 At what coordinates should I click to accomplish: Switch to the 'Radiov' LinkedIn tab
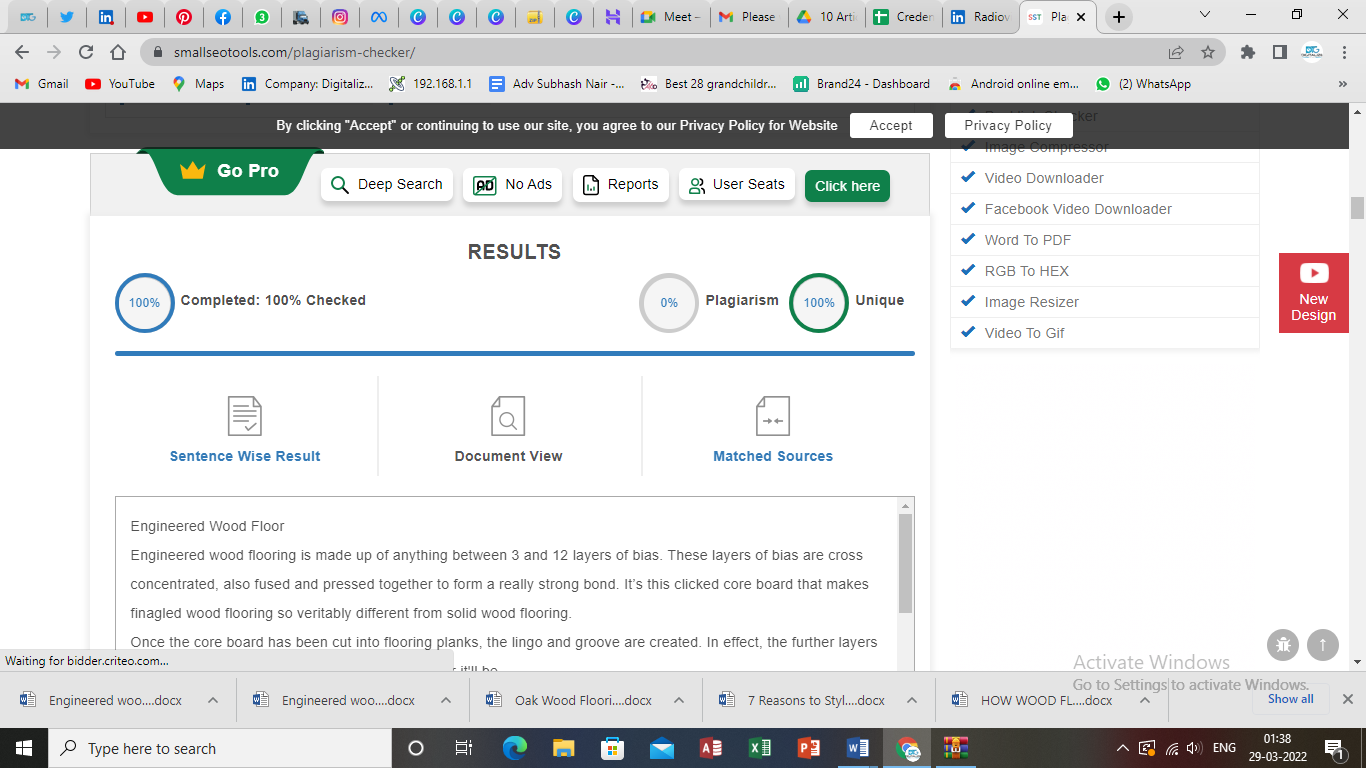click(981, 17)
